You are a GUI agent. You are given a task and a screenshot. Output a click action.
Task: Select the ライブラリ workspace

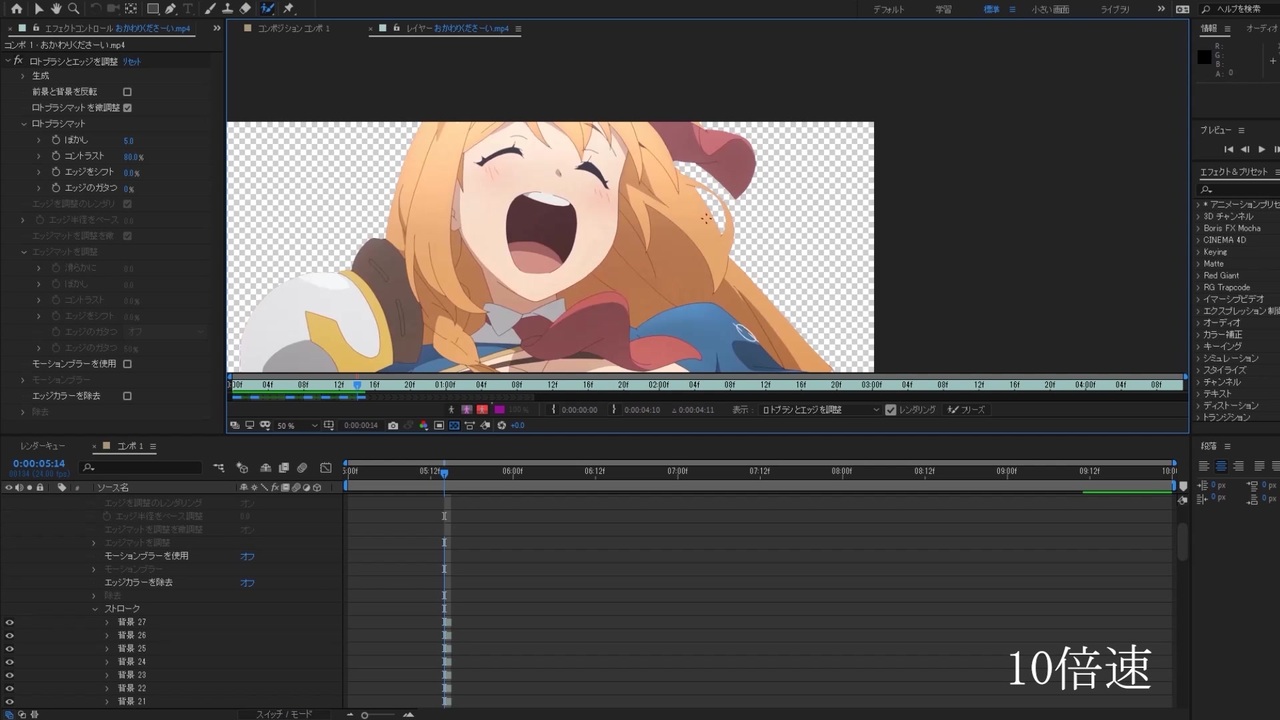[x=1115, y=9]
